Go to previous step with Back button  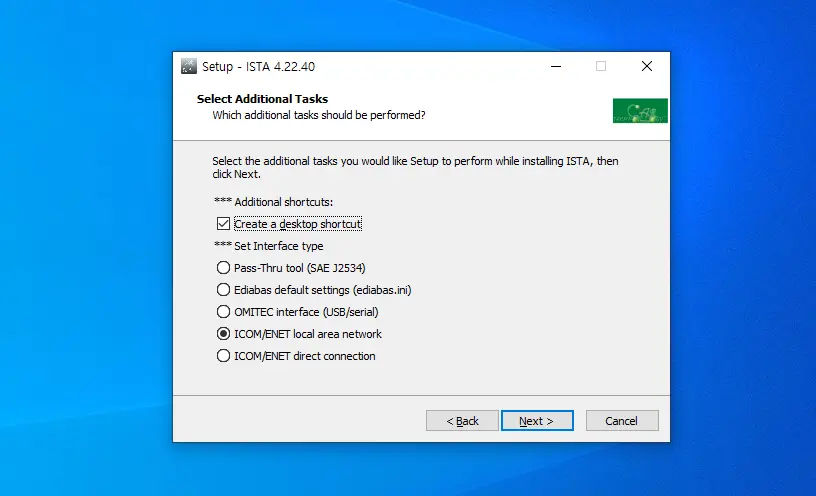[x=462, y=421]
